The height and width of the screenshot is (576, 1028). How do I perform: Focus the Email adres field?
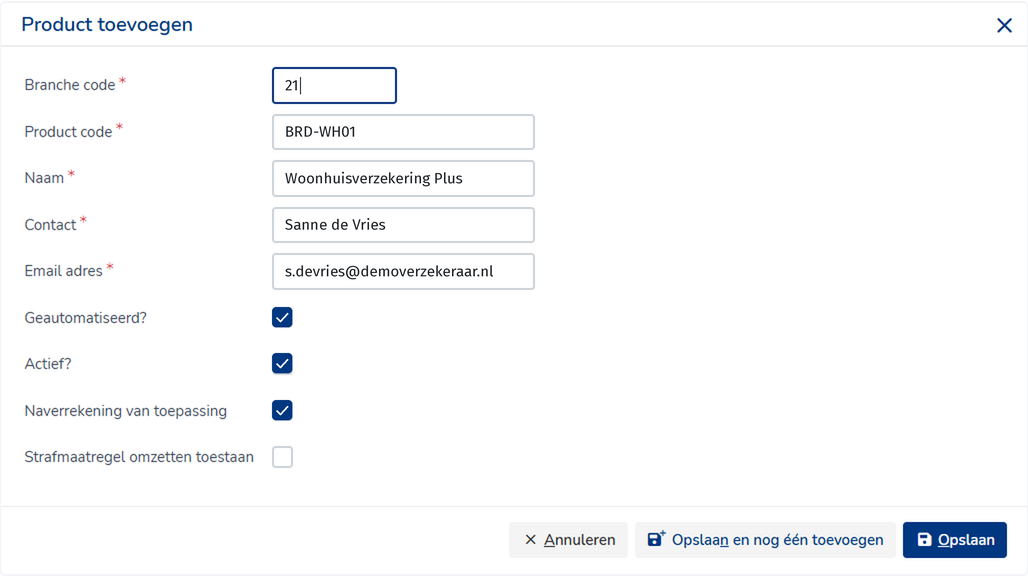point(403,271)
